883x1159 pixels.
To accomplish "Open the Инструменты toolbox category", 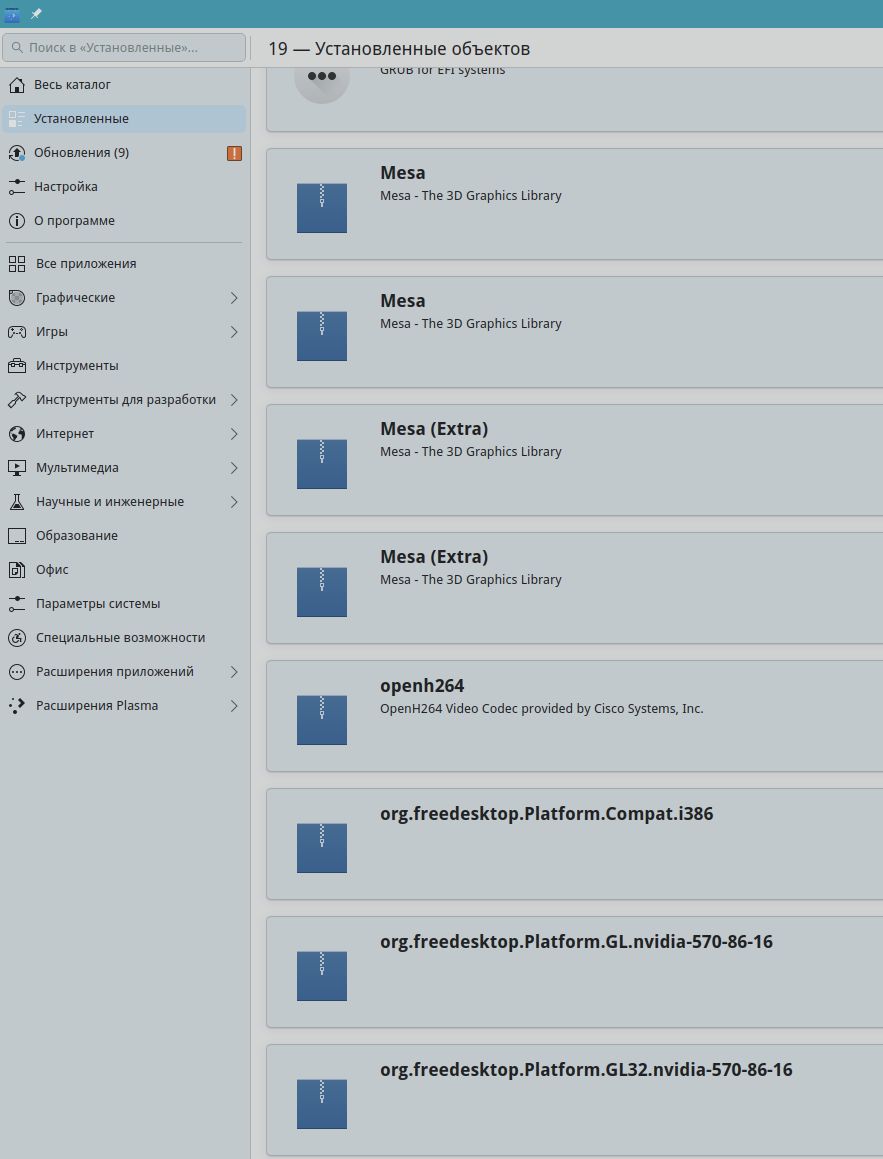I will click(x=124, y=365).
